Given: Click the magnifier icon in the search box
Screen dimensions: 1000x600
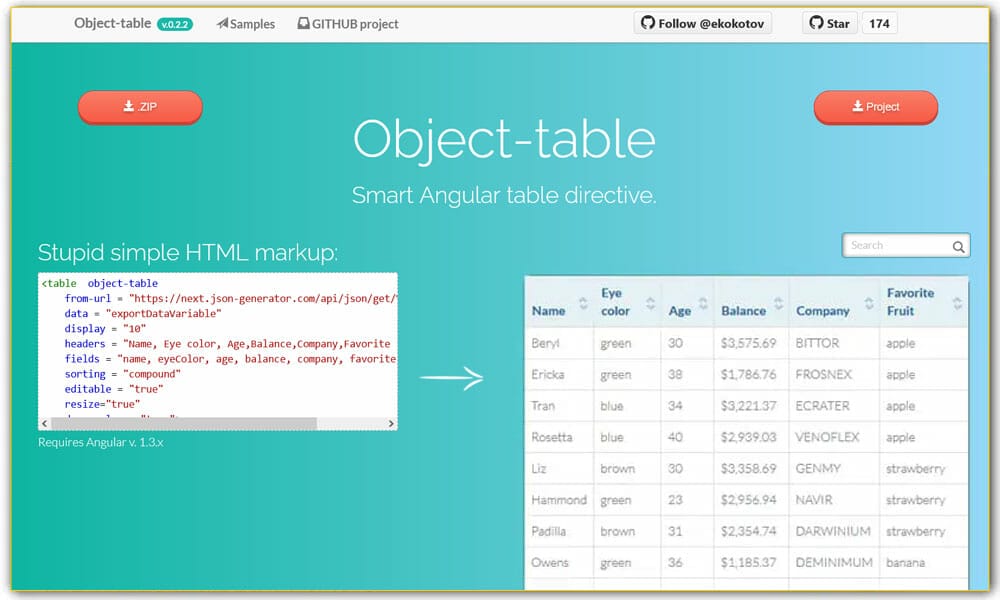Looking at the screenshot, I should tap(958, 245).
